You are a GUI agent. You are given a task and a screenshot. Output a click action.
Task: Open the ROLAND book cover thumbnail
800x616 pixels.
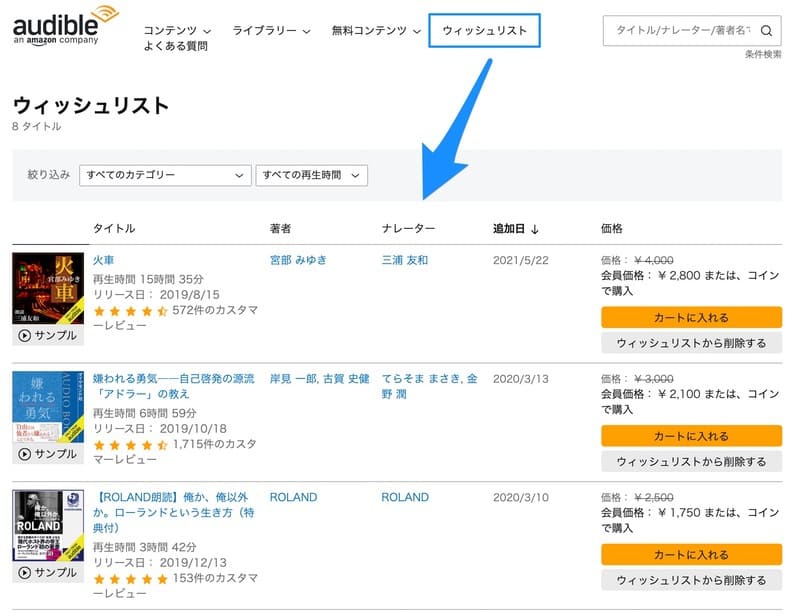(48, 526)
